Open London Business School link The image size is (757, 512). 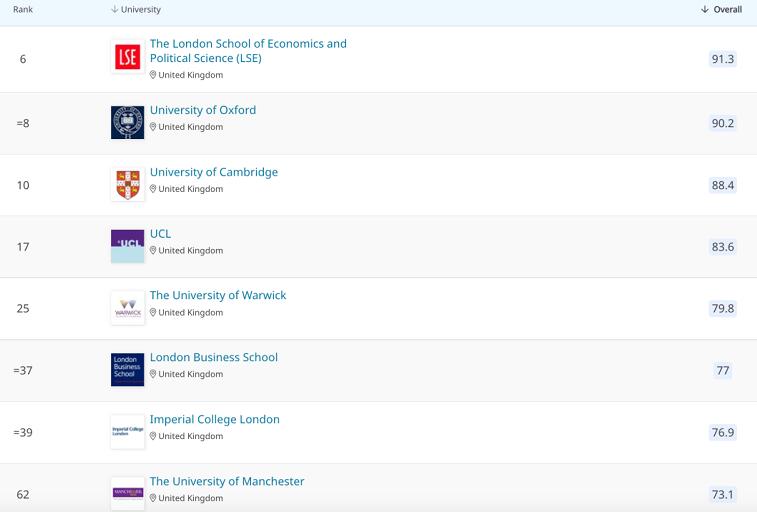tap(214, 357)
